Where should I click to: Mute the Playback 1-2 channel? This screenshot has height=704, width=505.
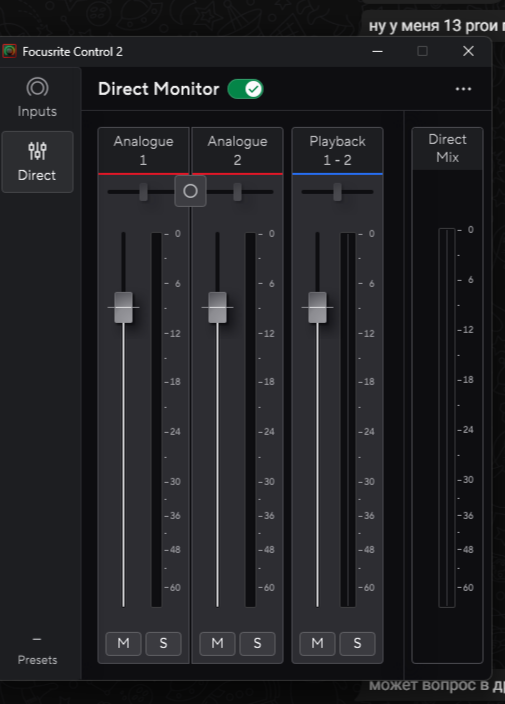tap(317, 643)
